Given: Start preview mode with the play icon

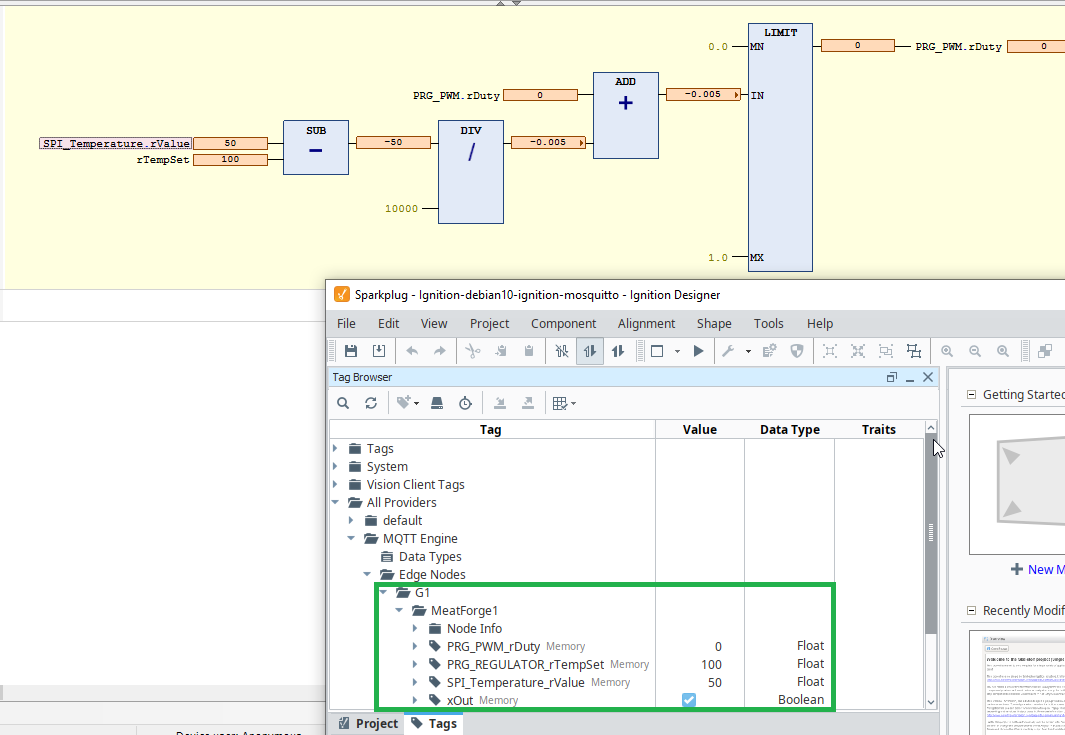Looking at the screenshot, I should 698,351.
